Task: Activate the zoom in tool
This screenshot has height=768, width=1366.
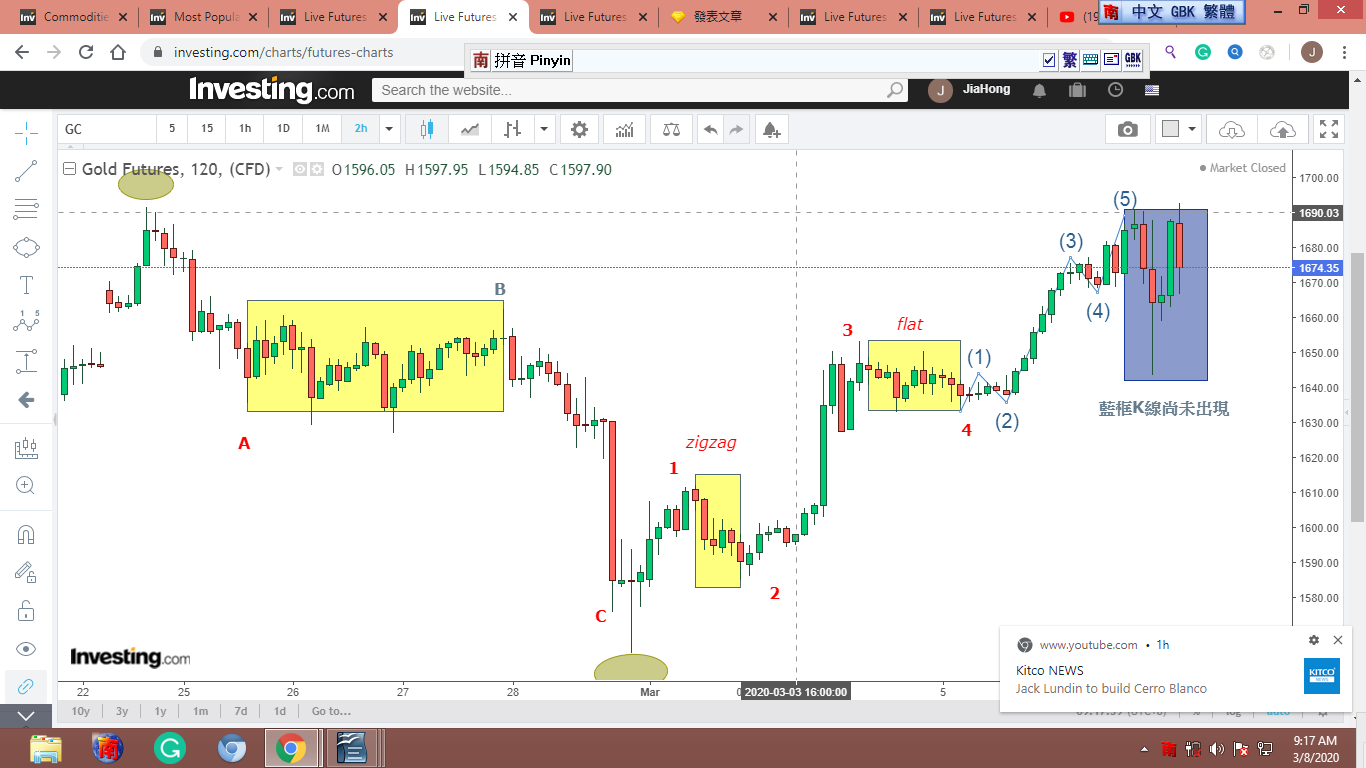Action: [26, 486]
